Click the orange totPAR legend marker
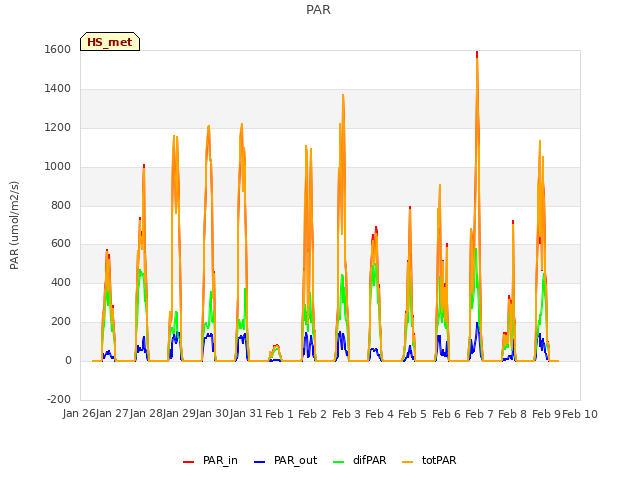The image size is (640, 480). point(408,462)
